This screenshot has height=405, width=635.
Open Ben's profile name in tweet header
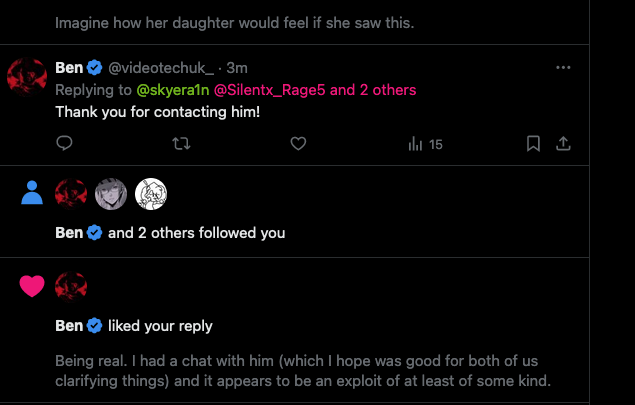coord(69,67)
